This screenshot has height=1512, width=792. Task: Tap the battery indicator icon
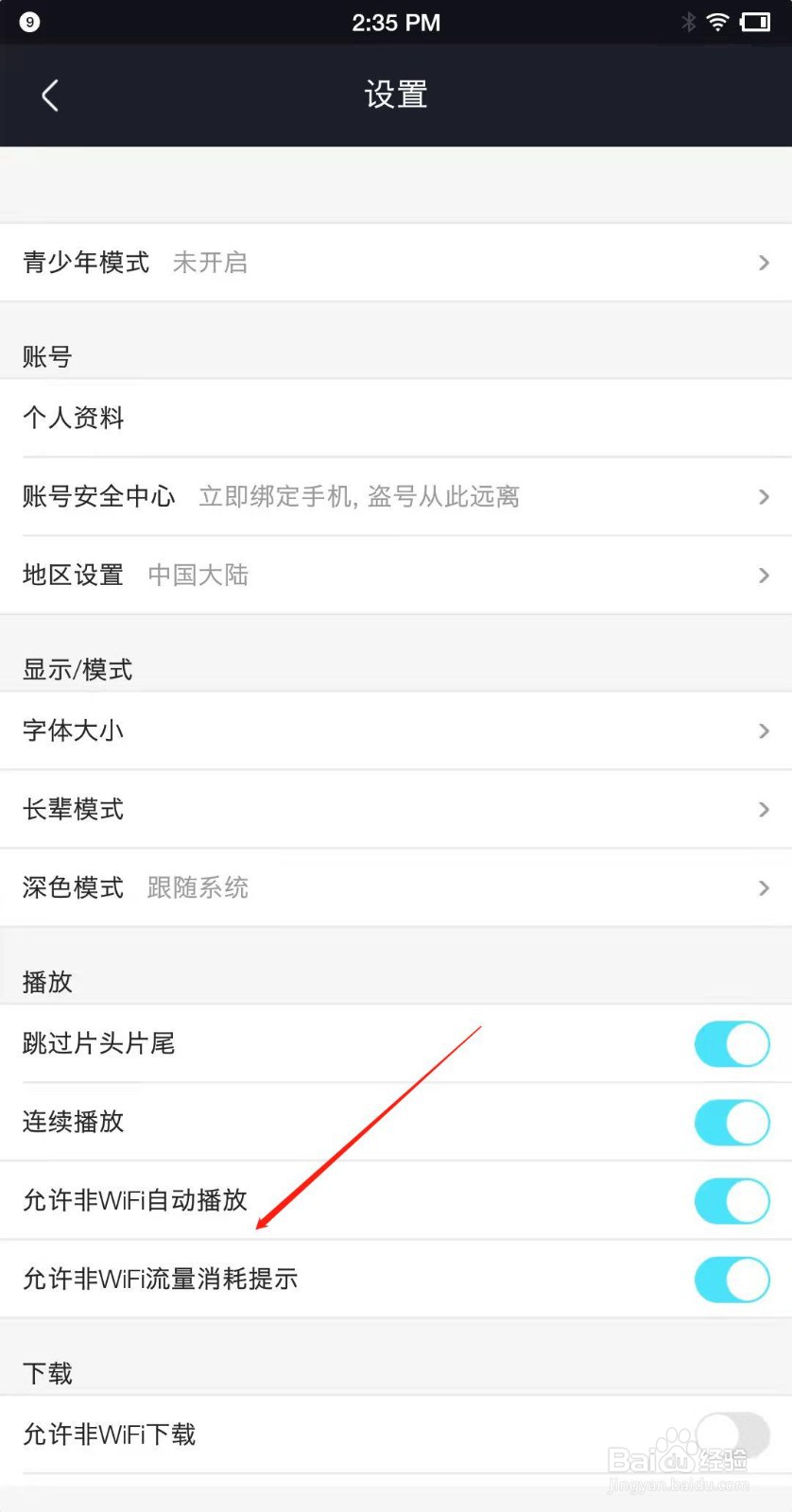tap(756, 22)
